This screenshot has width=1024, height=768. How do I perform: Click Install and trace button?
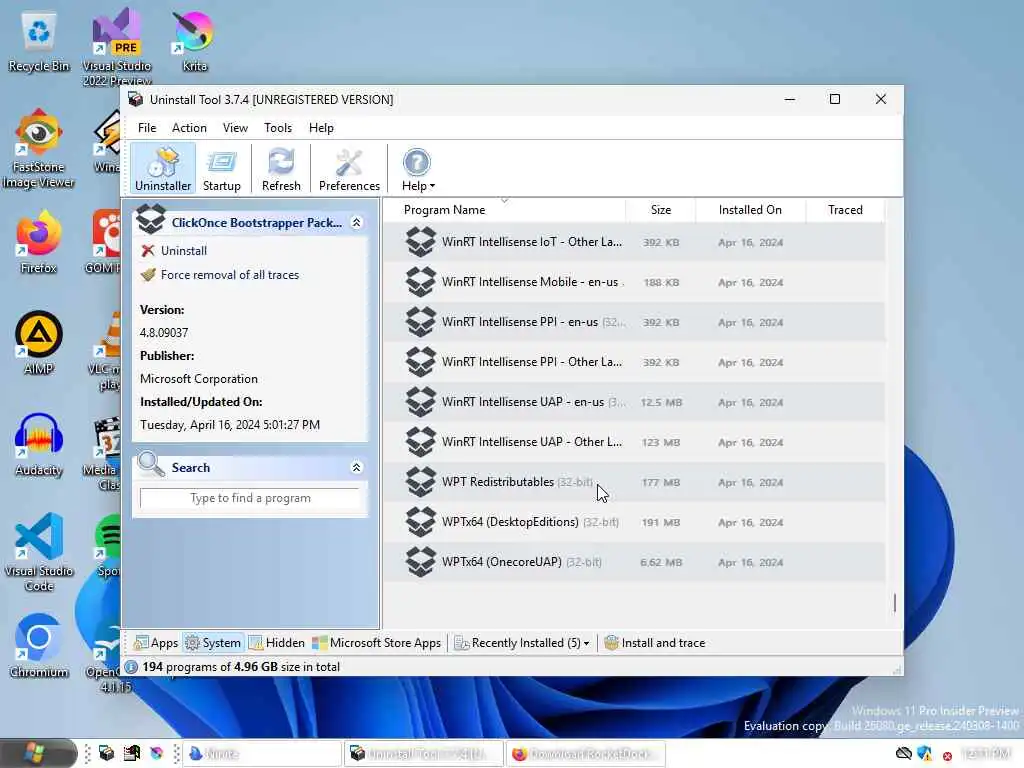pos(655,643)
